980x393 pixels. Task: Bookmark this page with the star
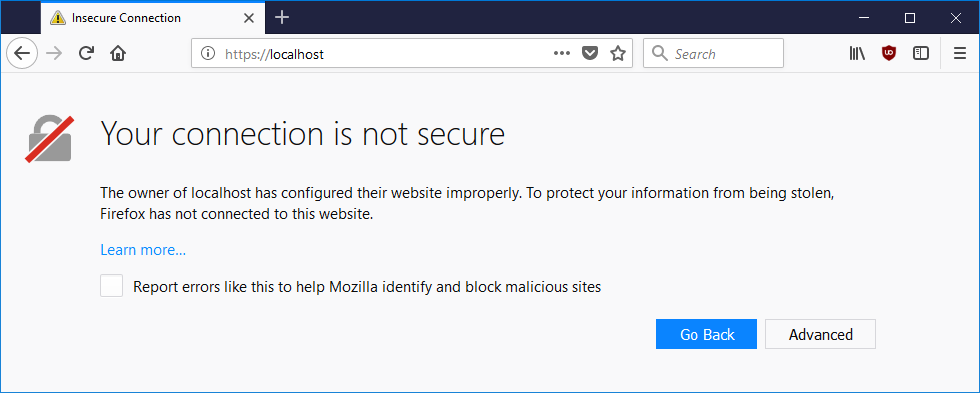click(618, 54)
